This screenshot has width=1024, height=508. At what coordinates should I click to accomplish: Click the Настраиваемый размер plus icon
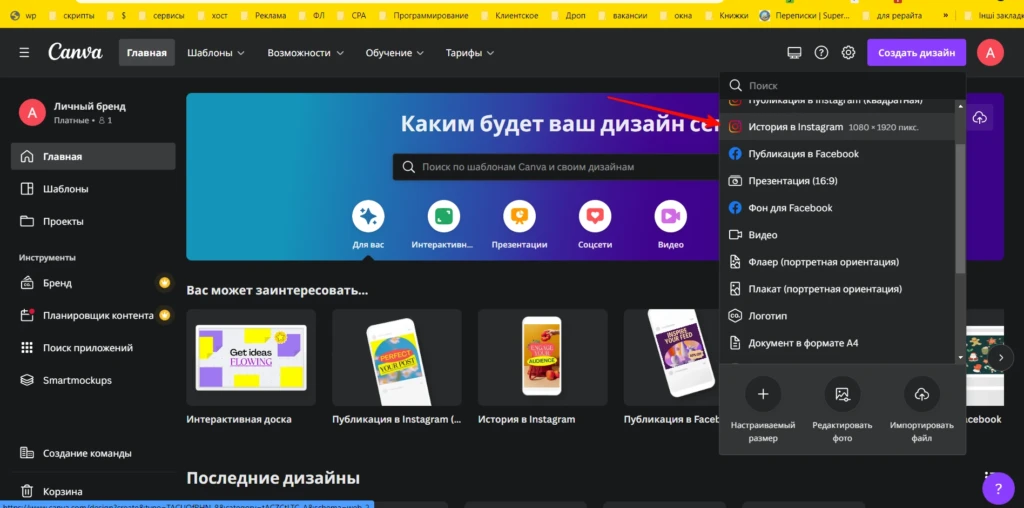pos(763,394)
